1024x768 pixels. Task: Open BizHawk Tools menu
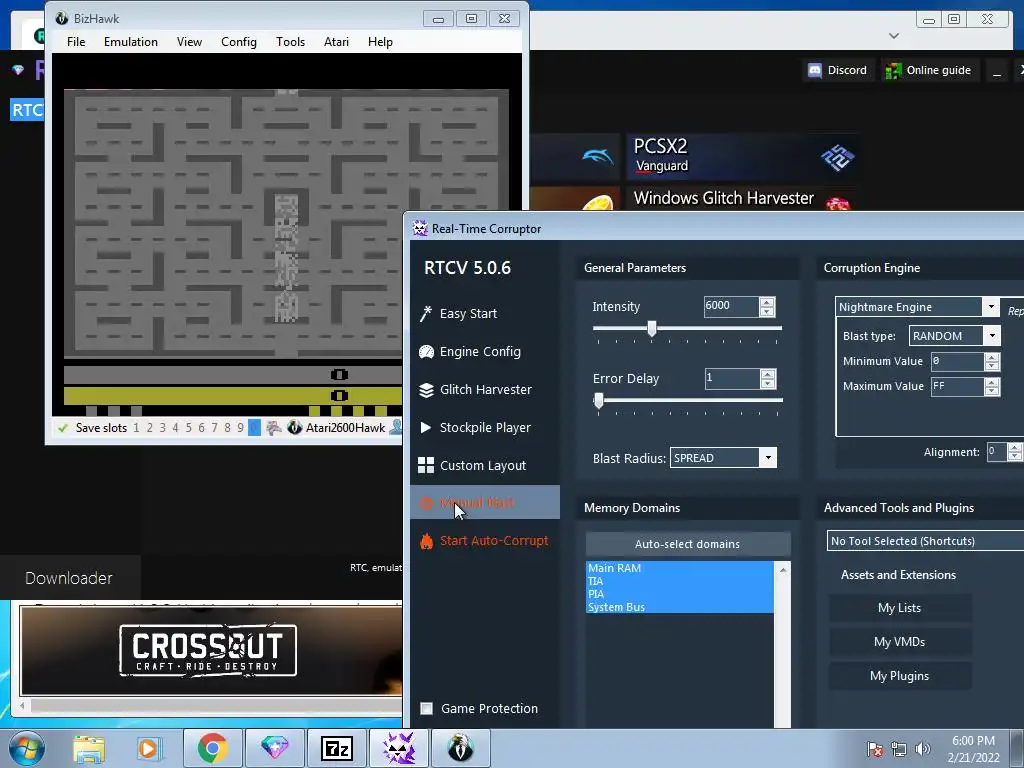click(290, 42)
